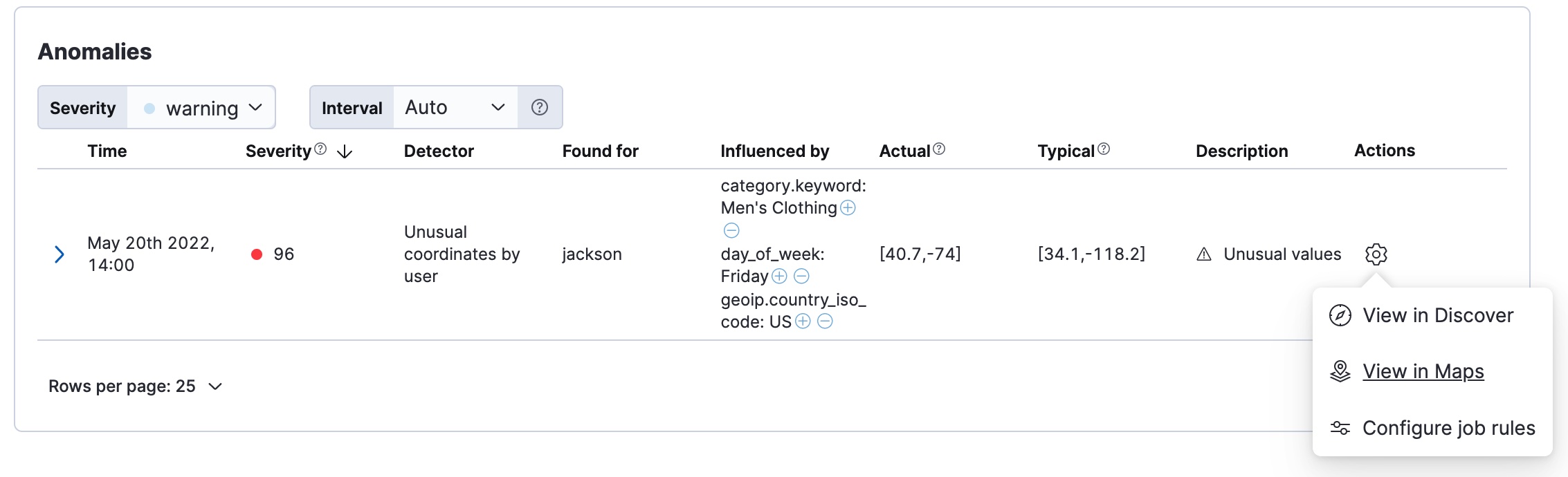Add filter for country code US
1568x477 pixels.
click(x=803, y=321)
